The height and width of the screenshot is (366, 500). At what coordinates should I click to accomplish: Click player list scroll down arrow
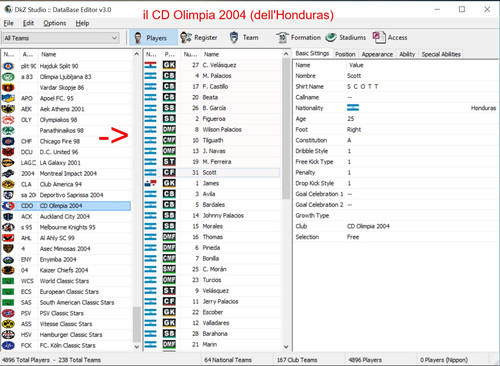click(x=286, y=347)
